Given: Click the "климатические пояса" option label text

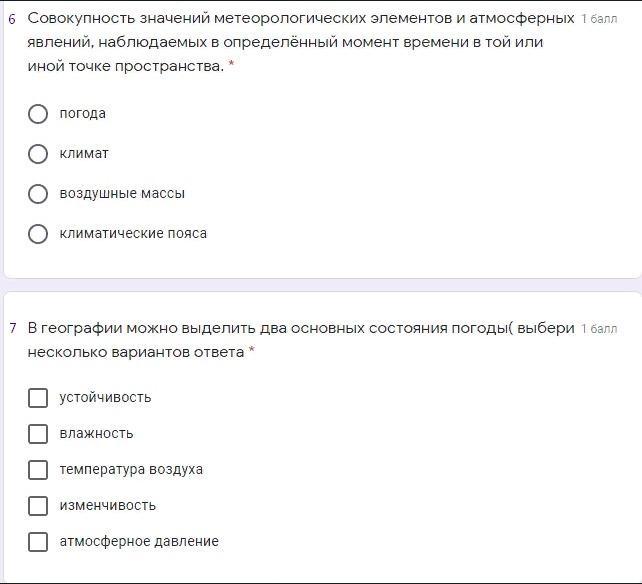Looking at the screenshot, I should pyautogui.click(x=133, y=234).
